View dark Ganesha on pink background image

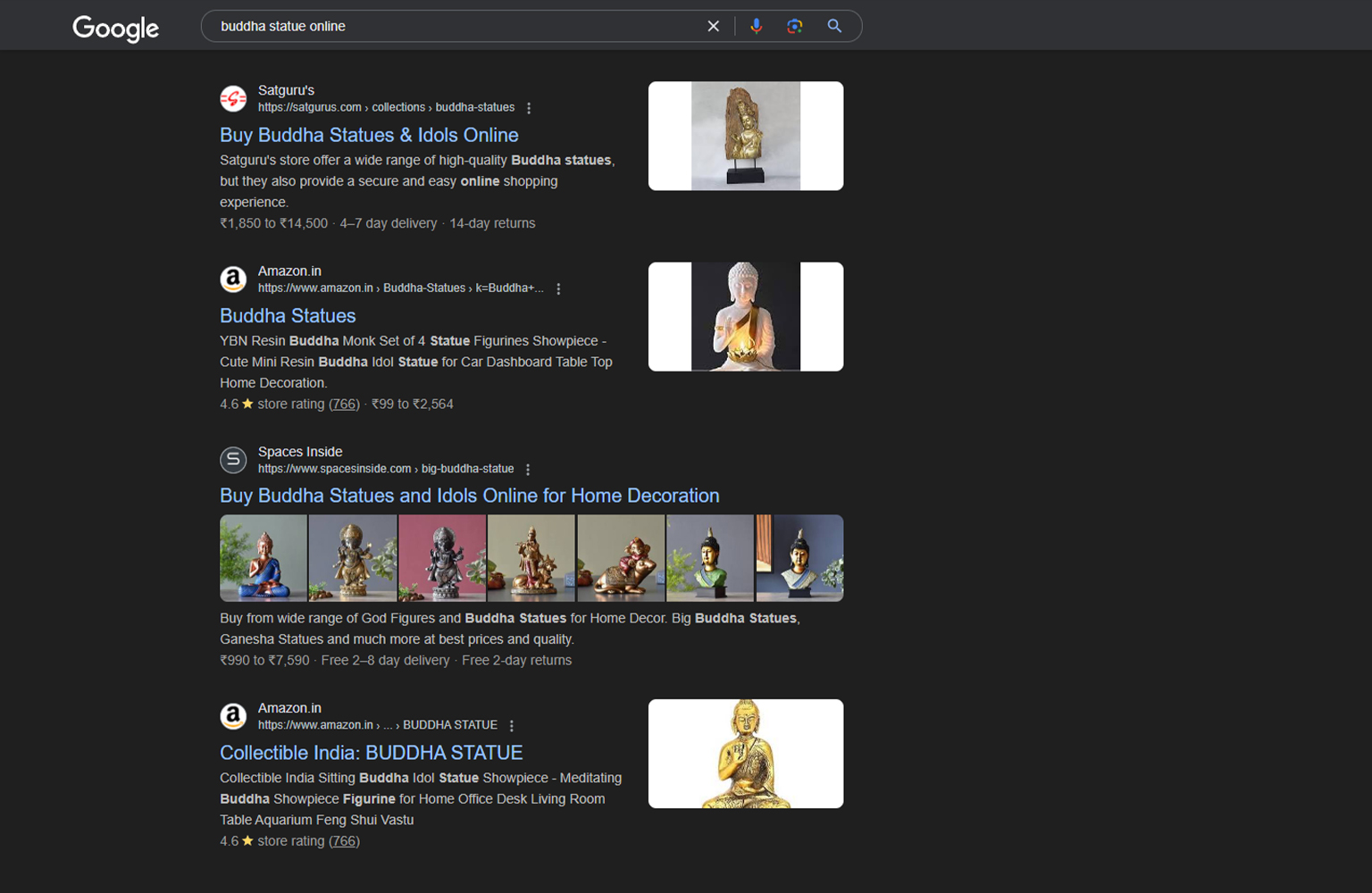pos(442,558)
